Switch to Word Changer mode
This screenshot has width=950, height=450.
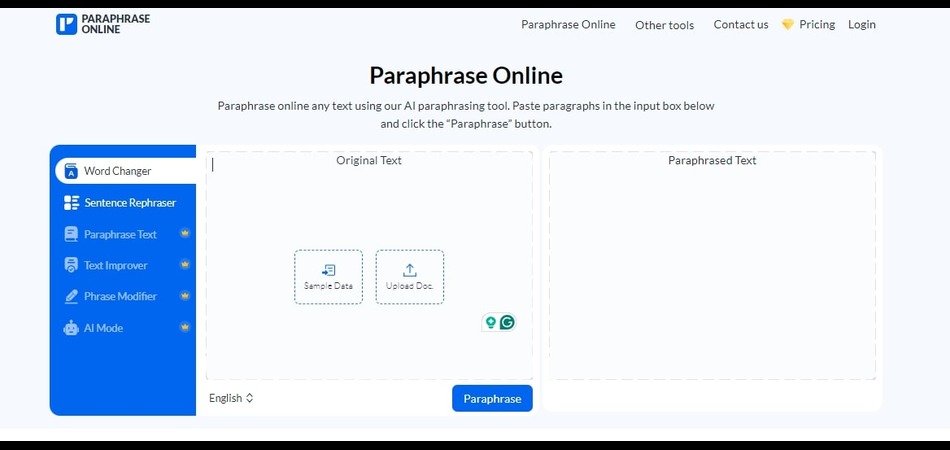(125, 171)
